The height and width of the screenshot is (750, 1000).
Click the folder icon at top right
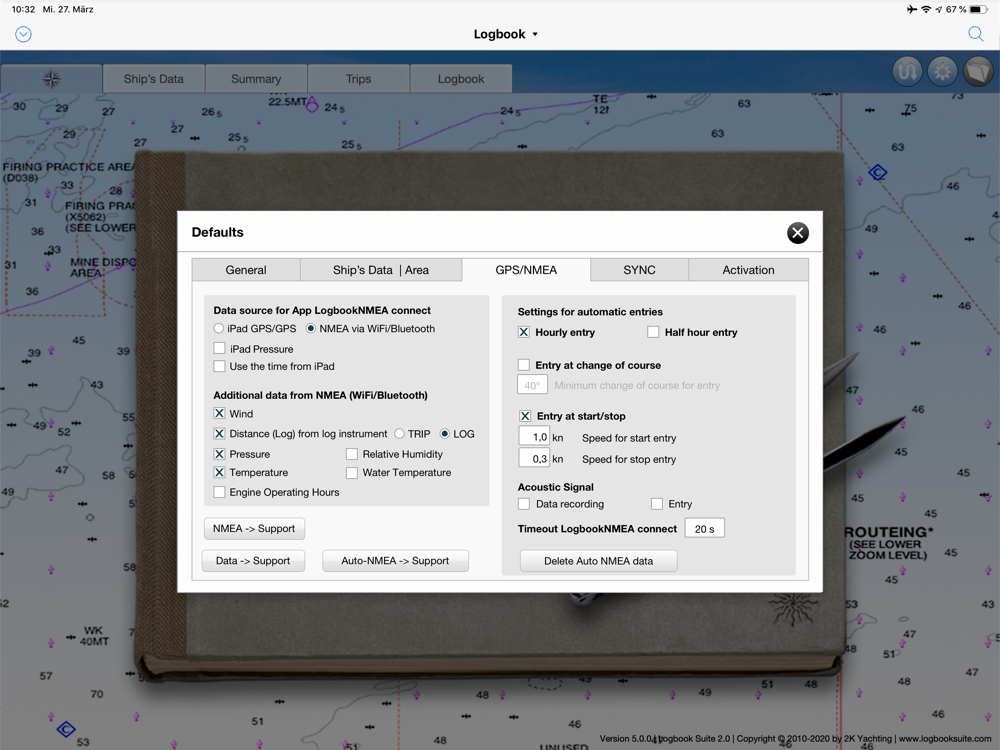click(x=977, y=72)
